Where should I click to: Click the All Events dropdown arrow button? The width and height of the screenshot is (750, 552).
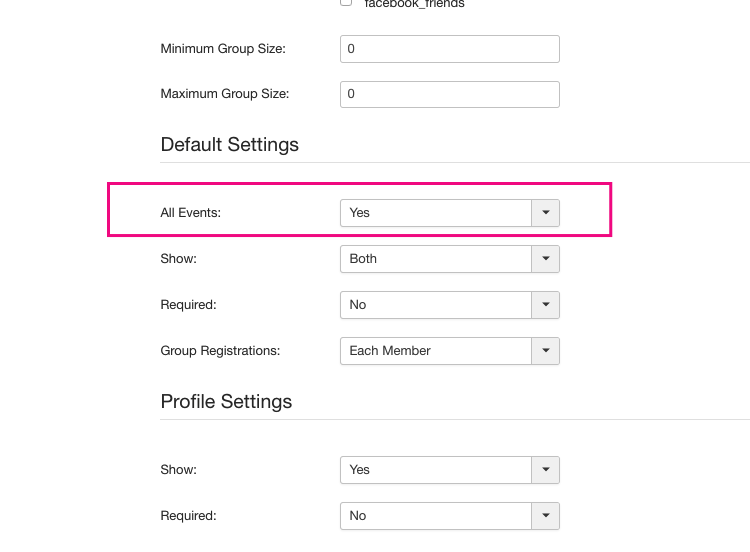pyautogui.click(x=545, y=212)
